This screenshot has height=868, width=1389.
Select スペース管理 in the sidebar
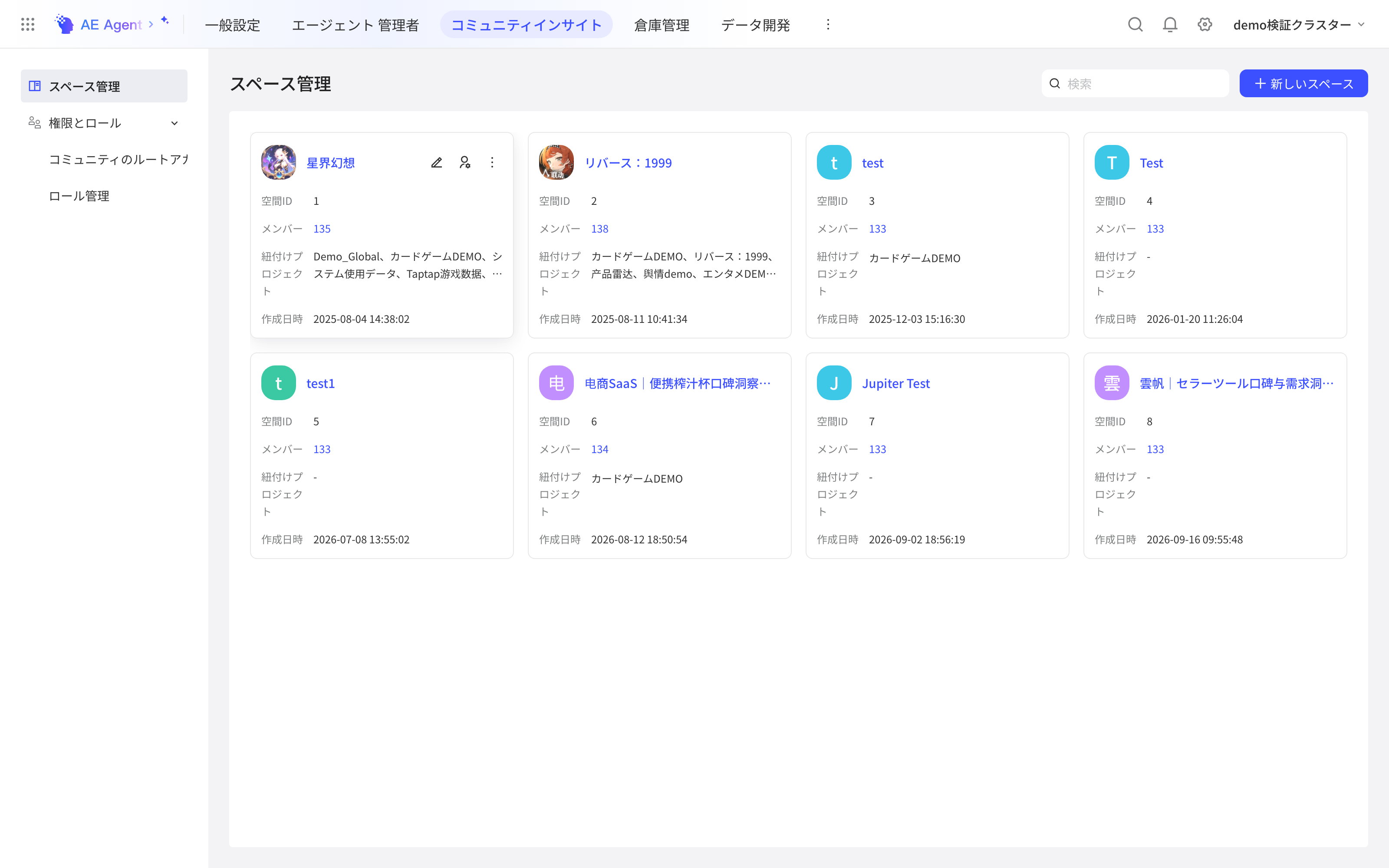pos(104,86)
